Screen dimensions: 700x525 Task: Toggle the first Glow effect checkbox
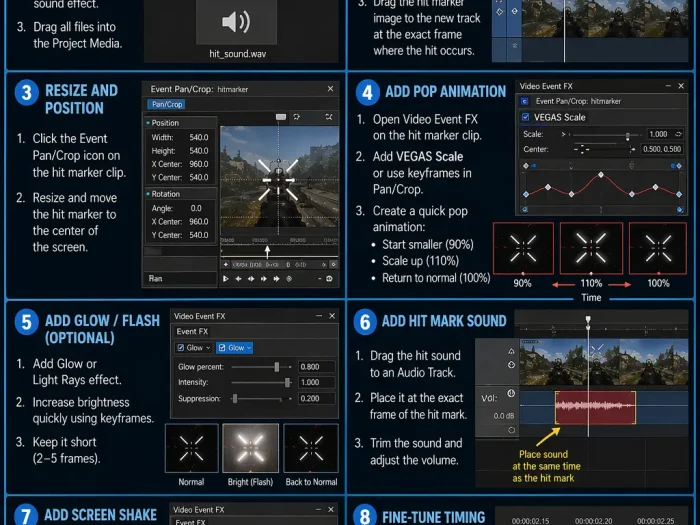[181, 348]
